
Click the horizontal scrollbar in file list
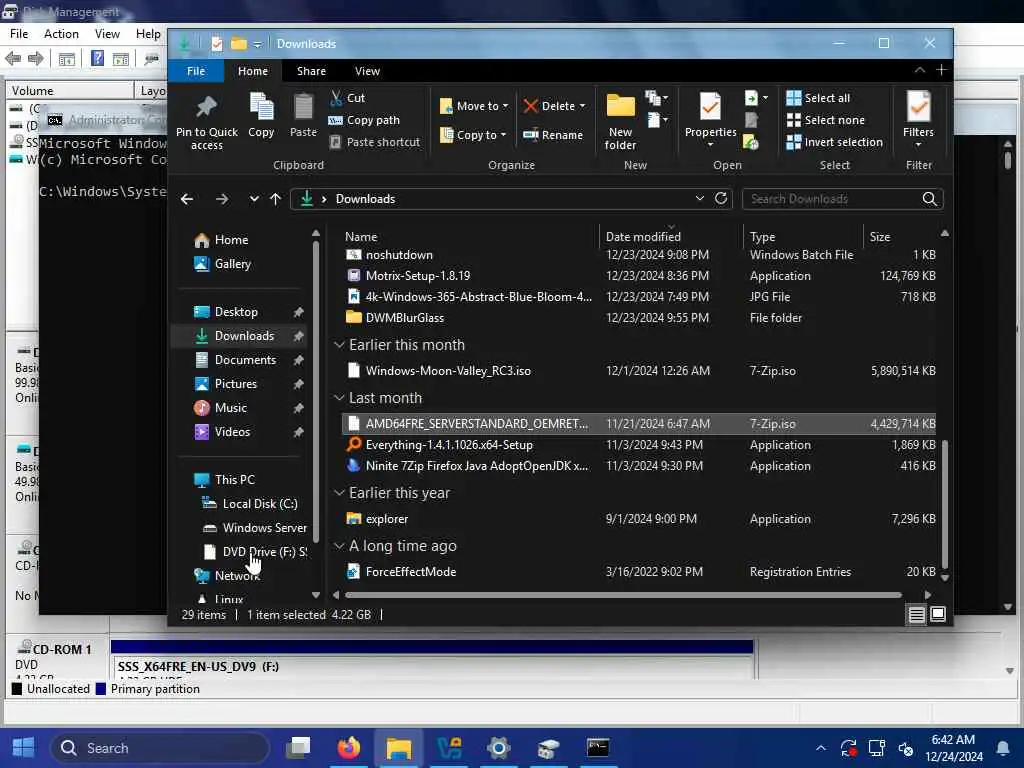623,595
